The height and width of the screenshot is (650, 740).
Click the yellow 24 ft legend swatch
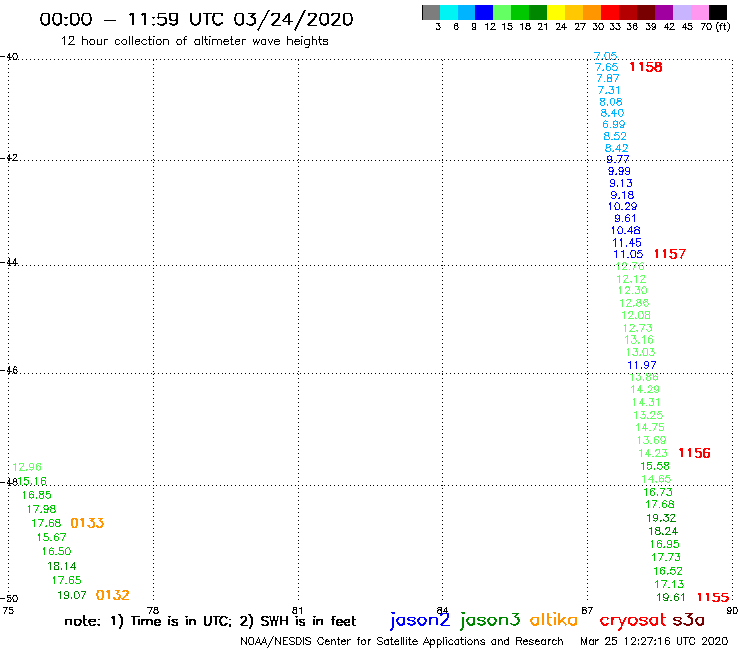(555, 12)
